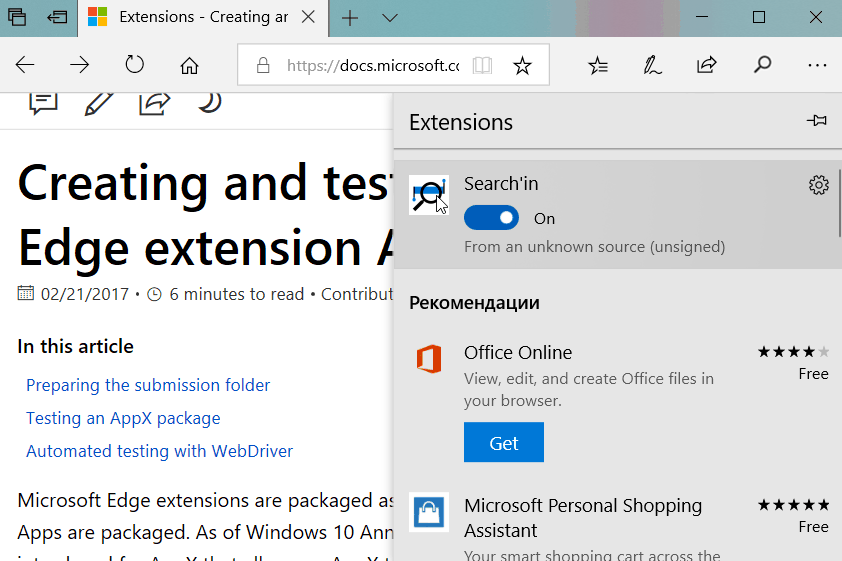Pin the Extensions pane
Viewport: 842px width, 561px height.
tap(817, 121)
